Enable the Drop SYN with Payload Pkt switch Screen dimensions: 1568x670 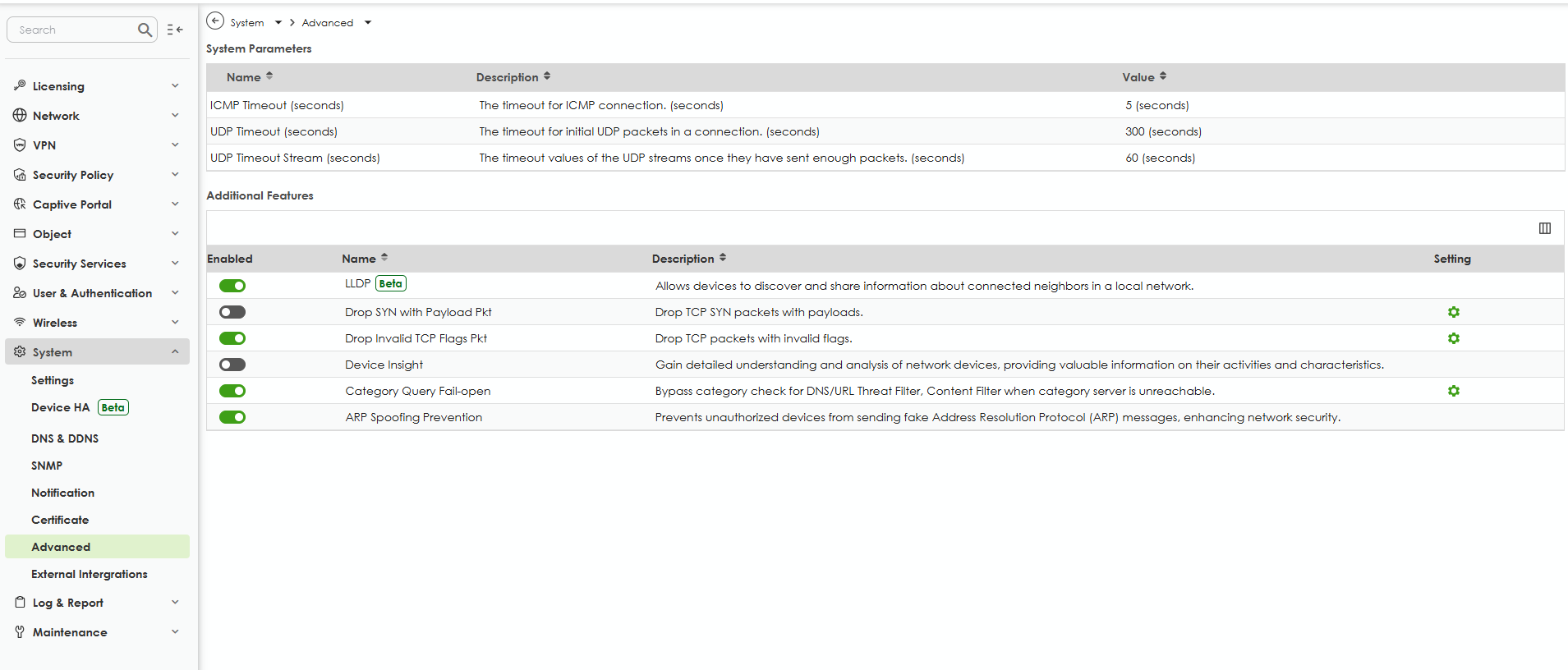click(x=232, y=312)
